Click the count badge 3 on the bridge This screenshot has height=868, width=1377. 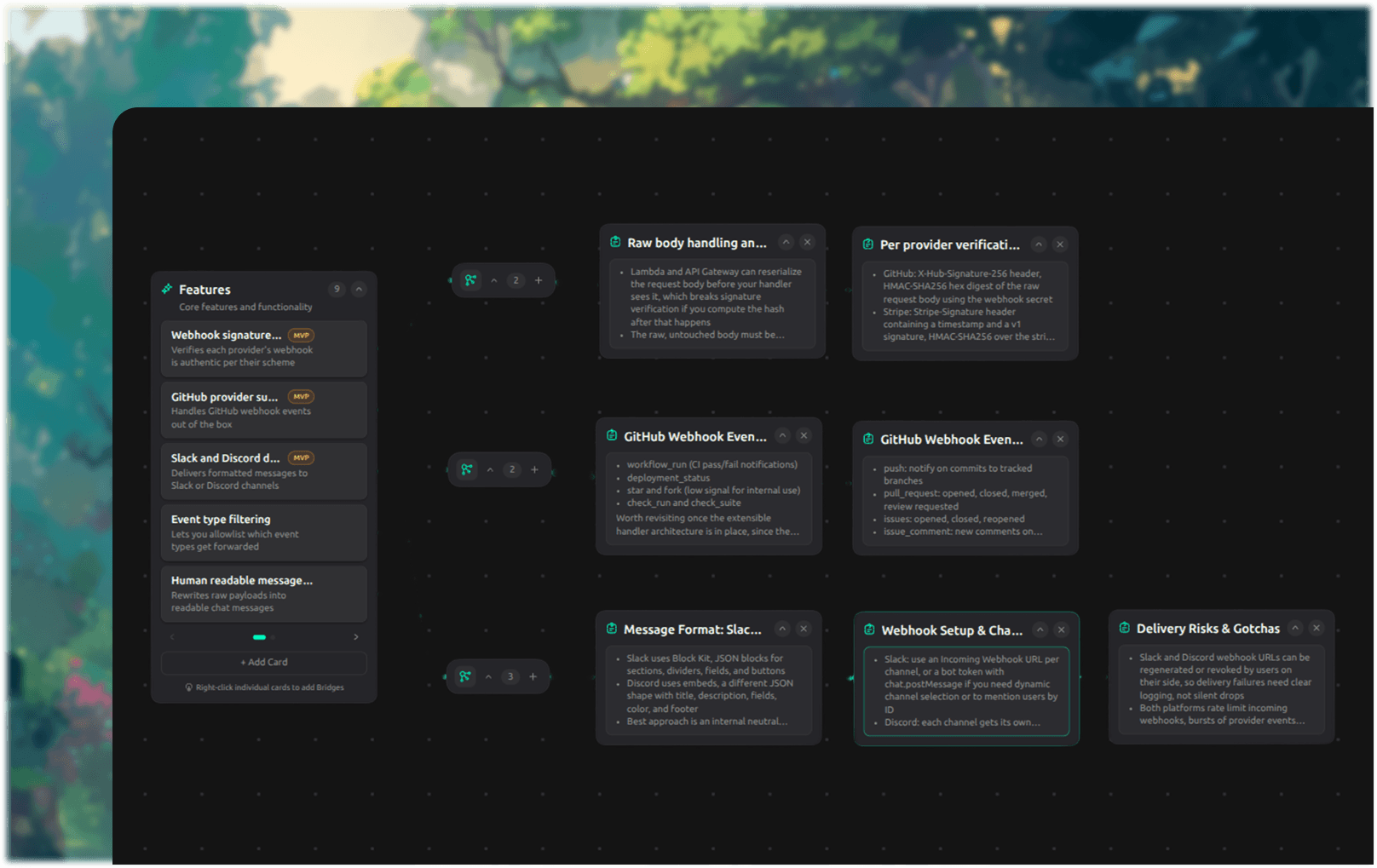pos(511,677)
